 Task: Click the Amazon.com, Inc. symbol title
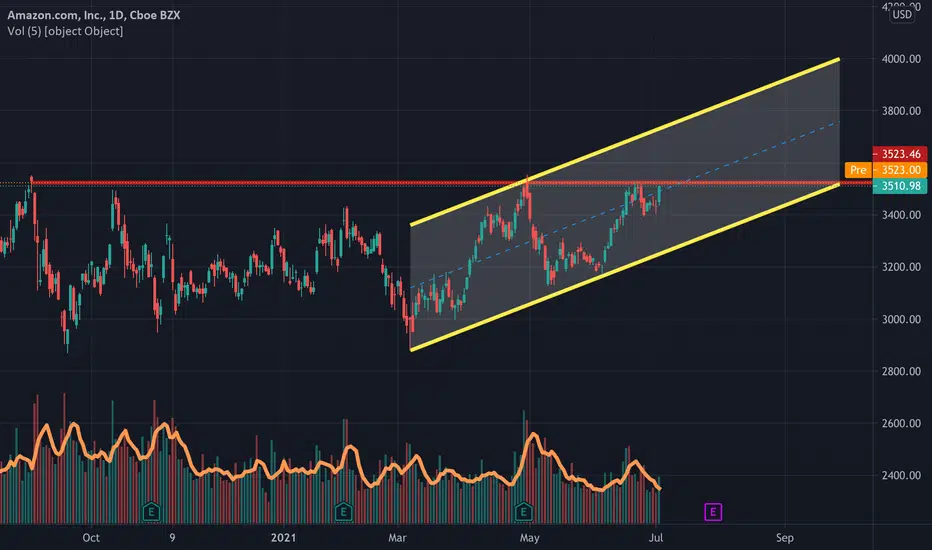coord(94,15)
